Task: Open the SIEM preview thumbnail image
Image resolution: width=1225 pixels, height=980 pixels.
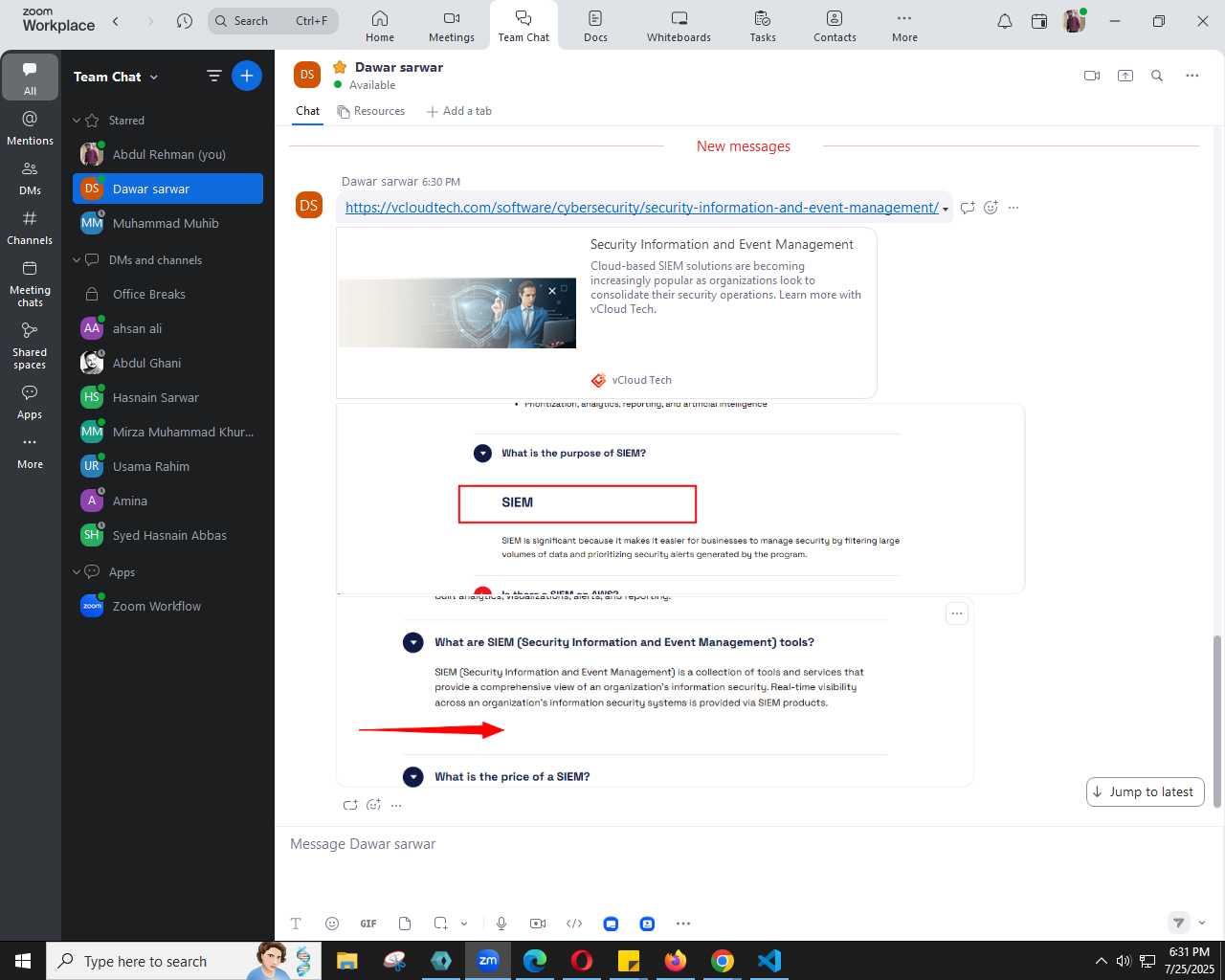Action: [457, 313]
